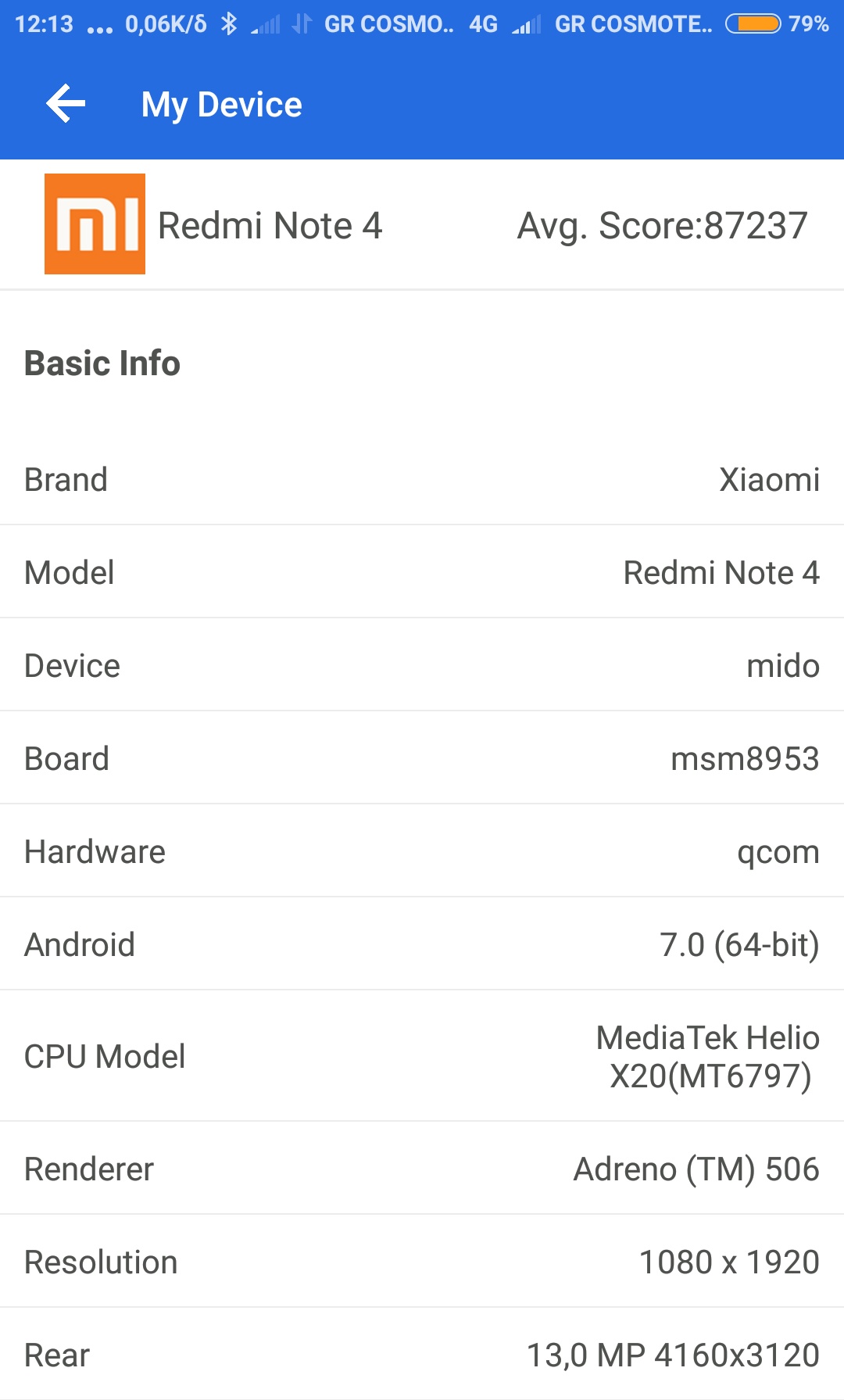Tap the Redmi Note 4 device name header
Screen dimensions: 844x1400
tap(270, 226)
